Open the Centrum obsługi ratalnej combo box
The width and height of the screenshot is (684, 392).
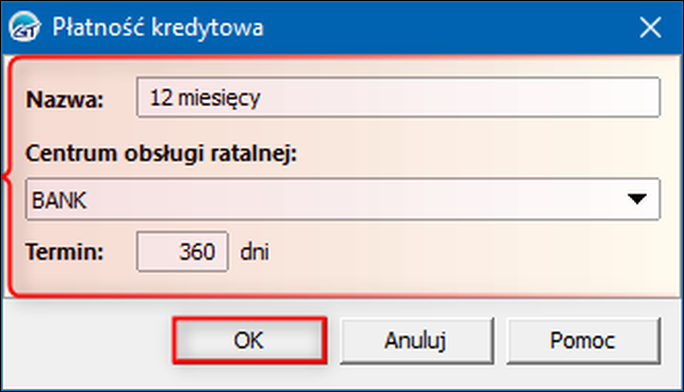[x=343, y=199]
